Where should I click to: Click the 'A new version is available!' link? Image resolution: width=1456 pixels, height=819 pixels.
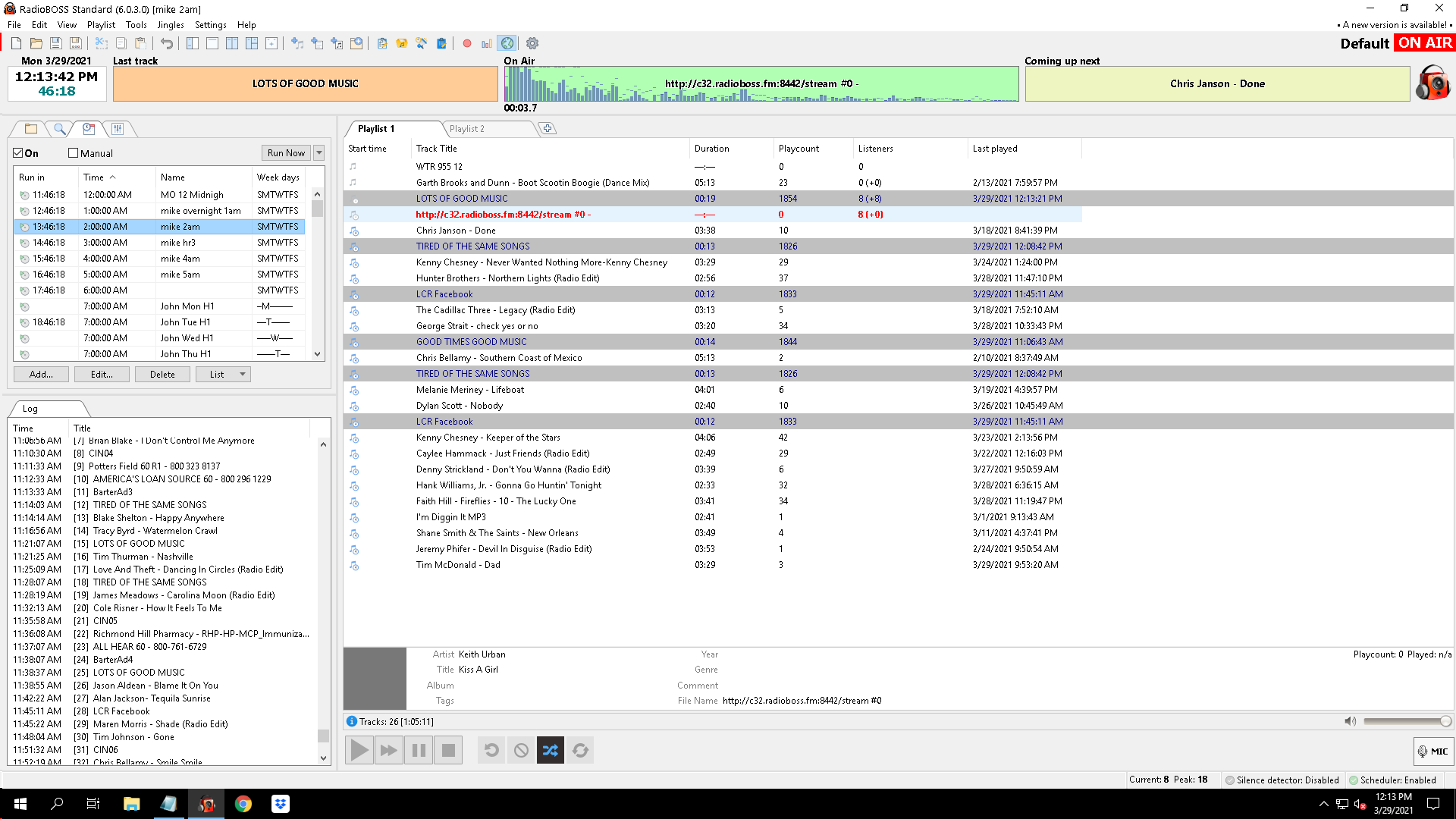1394,25
